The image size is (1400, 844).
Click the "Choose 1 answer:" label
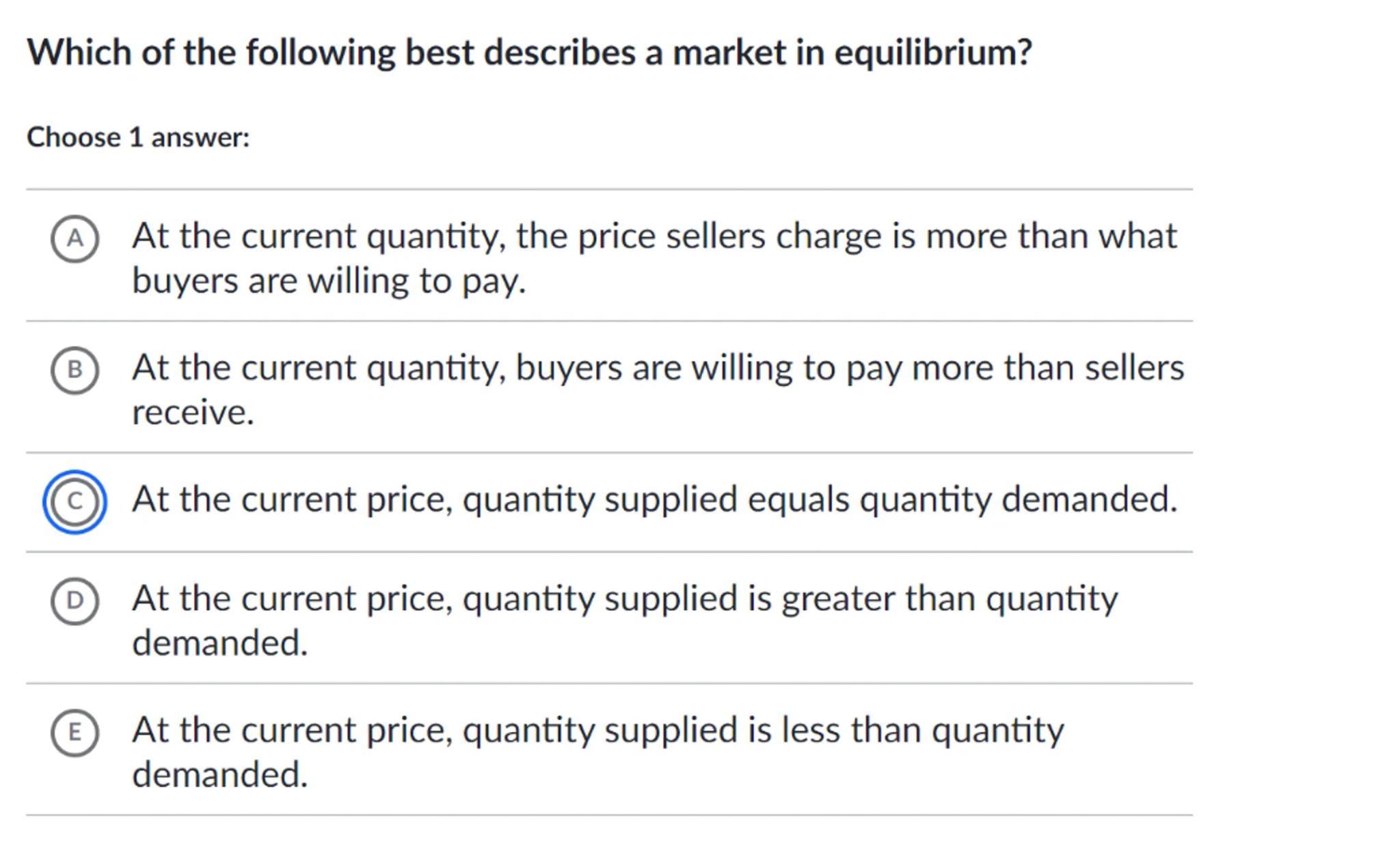[x=138, y=137]
